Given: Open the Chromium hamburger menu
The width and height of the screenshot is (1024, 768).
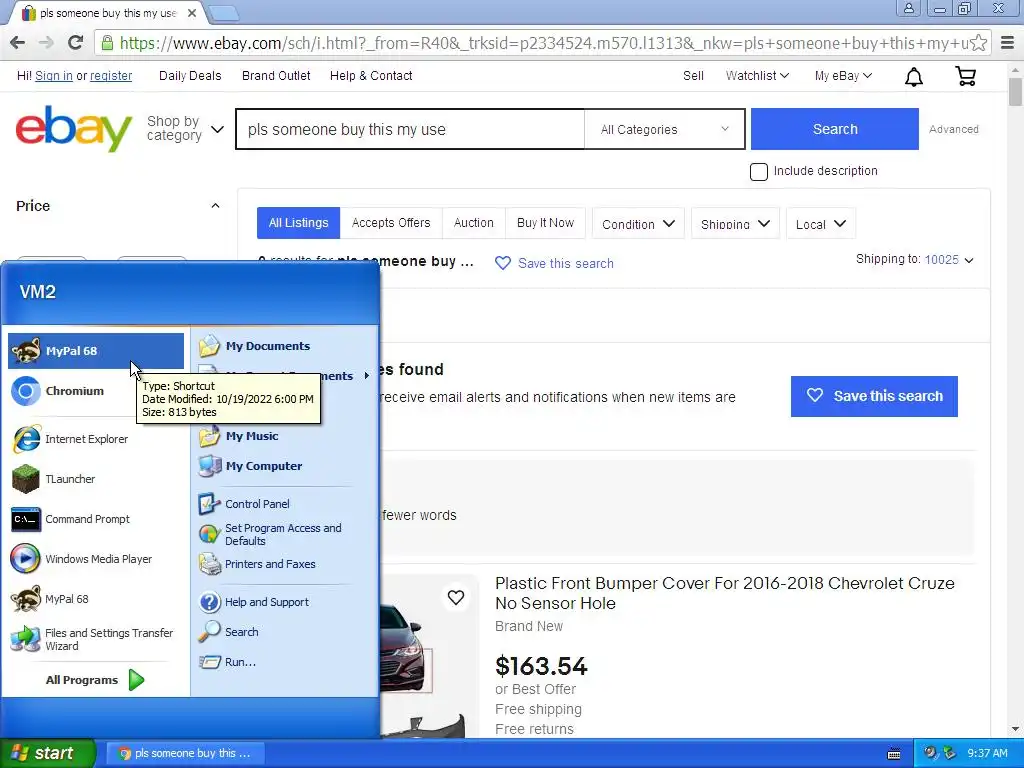Looking at the screenshot, I should pyautogui.click(x=1007, y=43).
